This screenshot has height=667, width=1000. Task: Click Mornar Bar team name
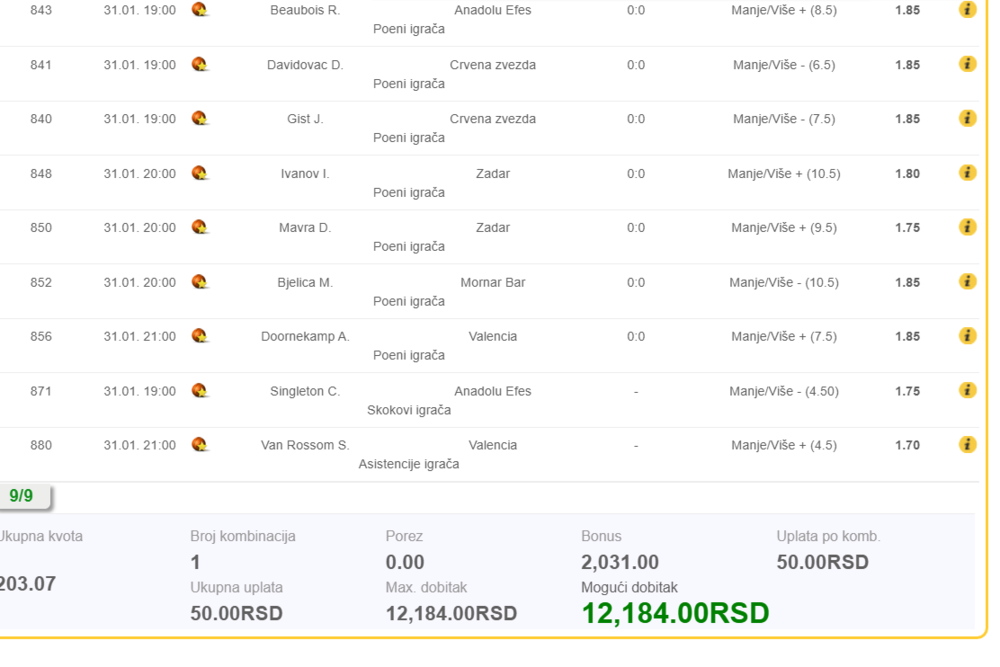[492, 282]
